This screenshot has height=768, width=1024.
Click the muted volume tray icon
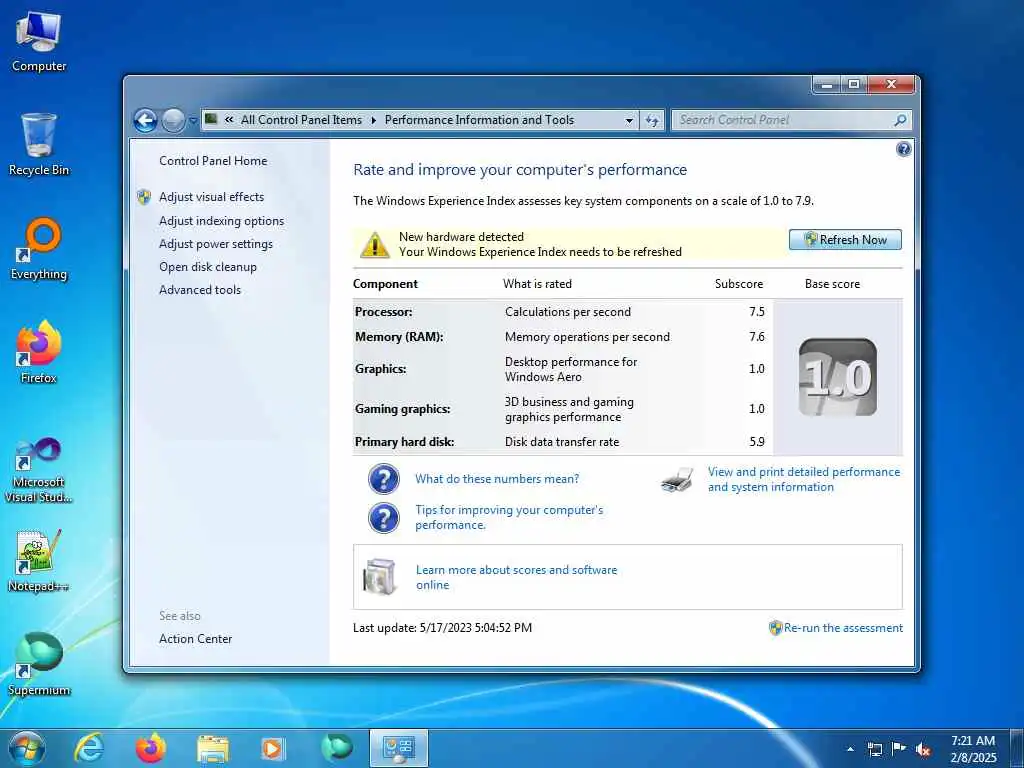tap(923, 749)
